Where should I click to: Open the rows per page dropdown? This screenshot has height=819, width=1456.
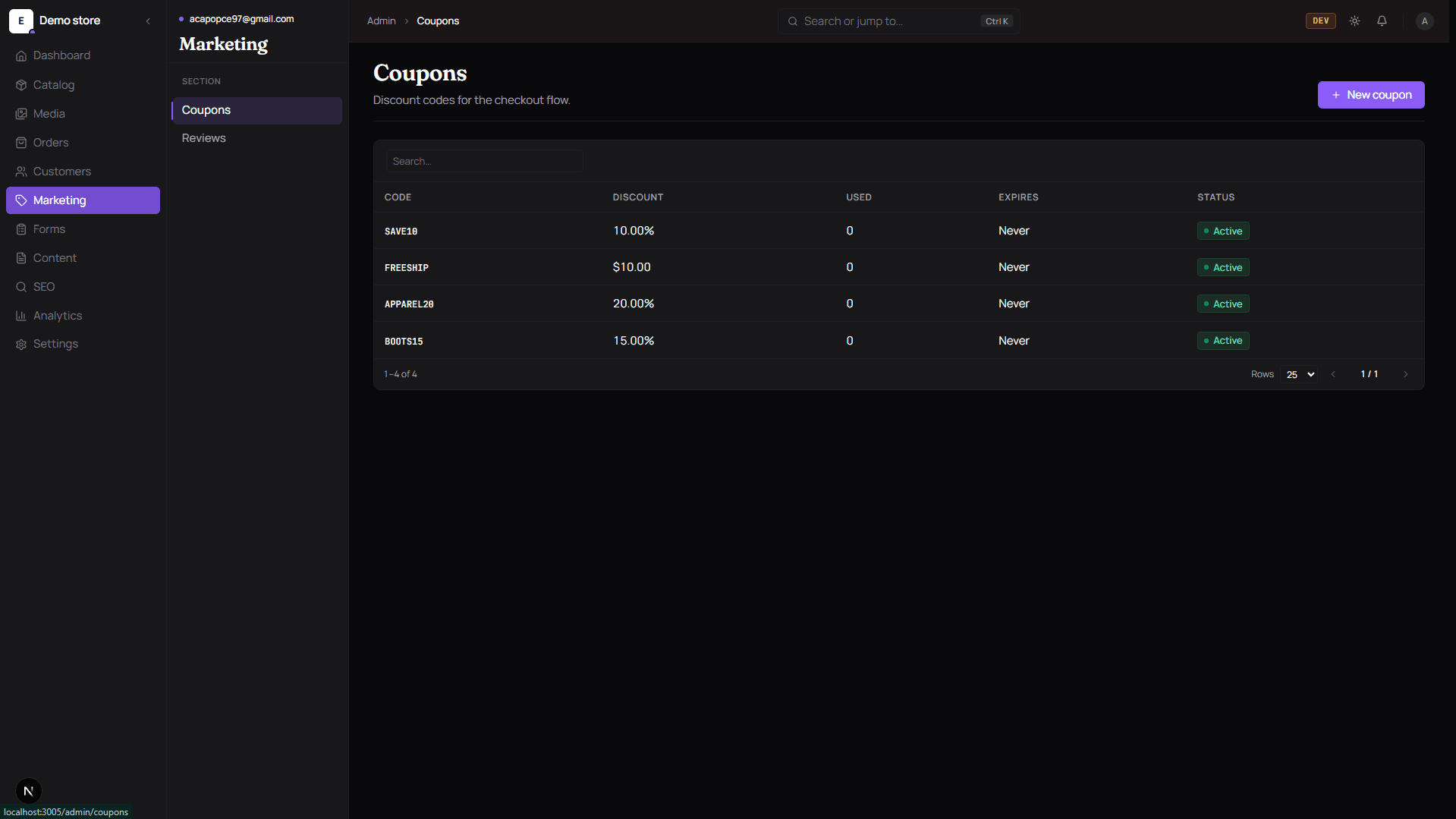[1300, 374]
